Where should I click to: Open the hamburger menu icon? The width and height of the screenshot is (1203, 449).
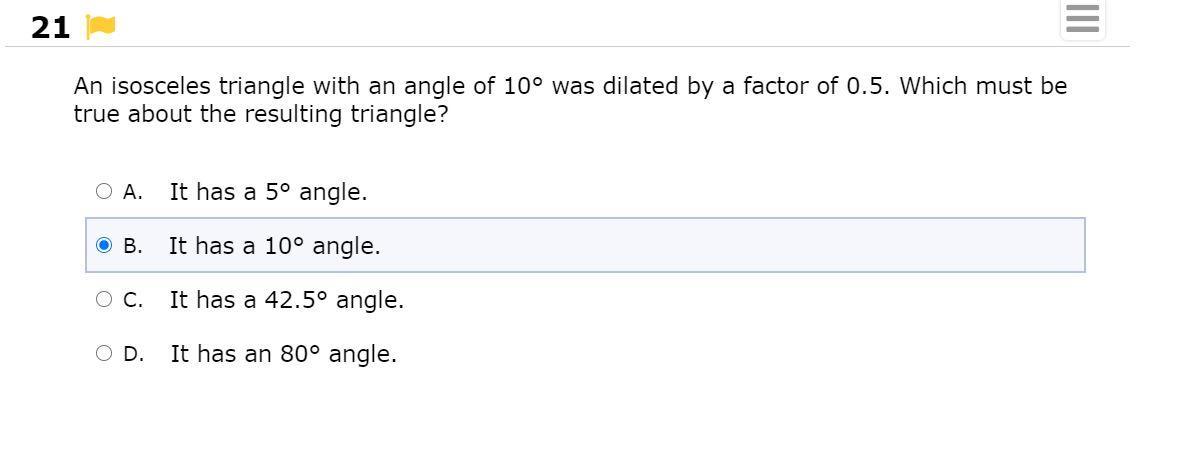coord(1082,20)
